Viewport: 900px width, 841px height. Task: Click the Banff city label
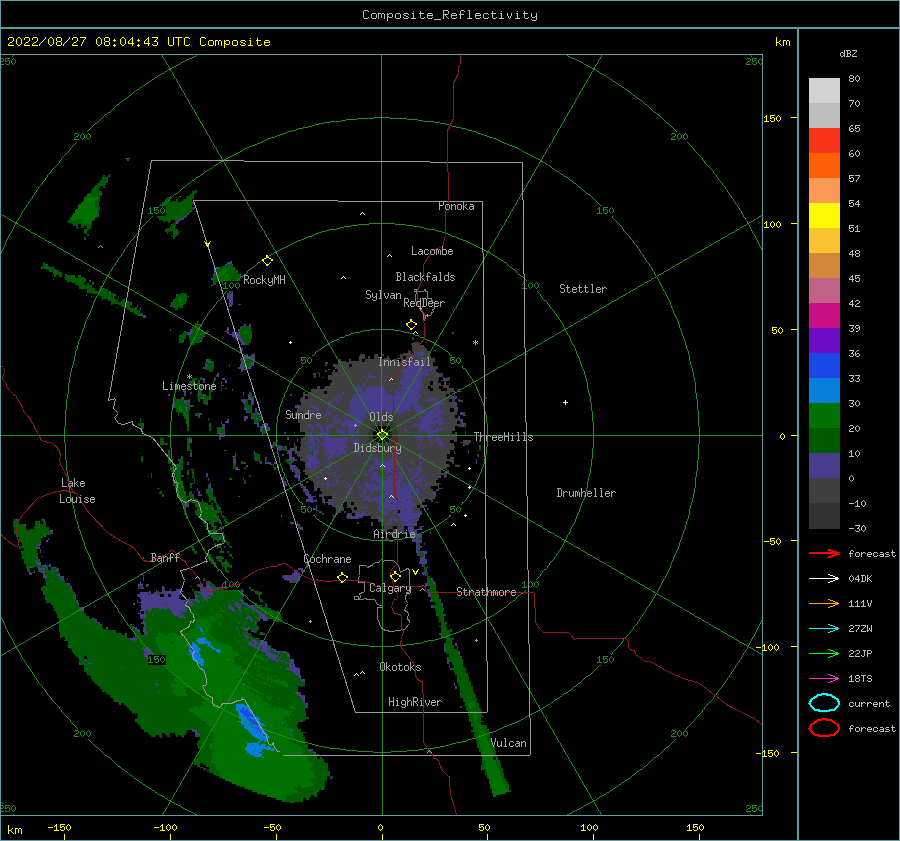(165, 557)
